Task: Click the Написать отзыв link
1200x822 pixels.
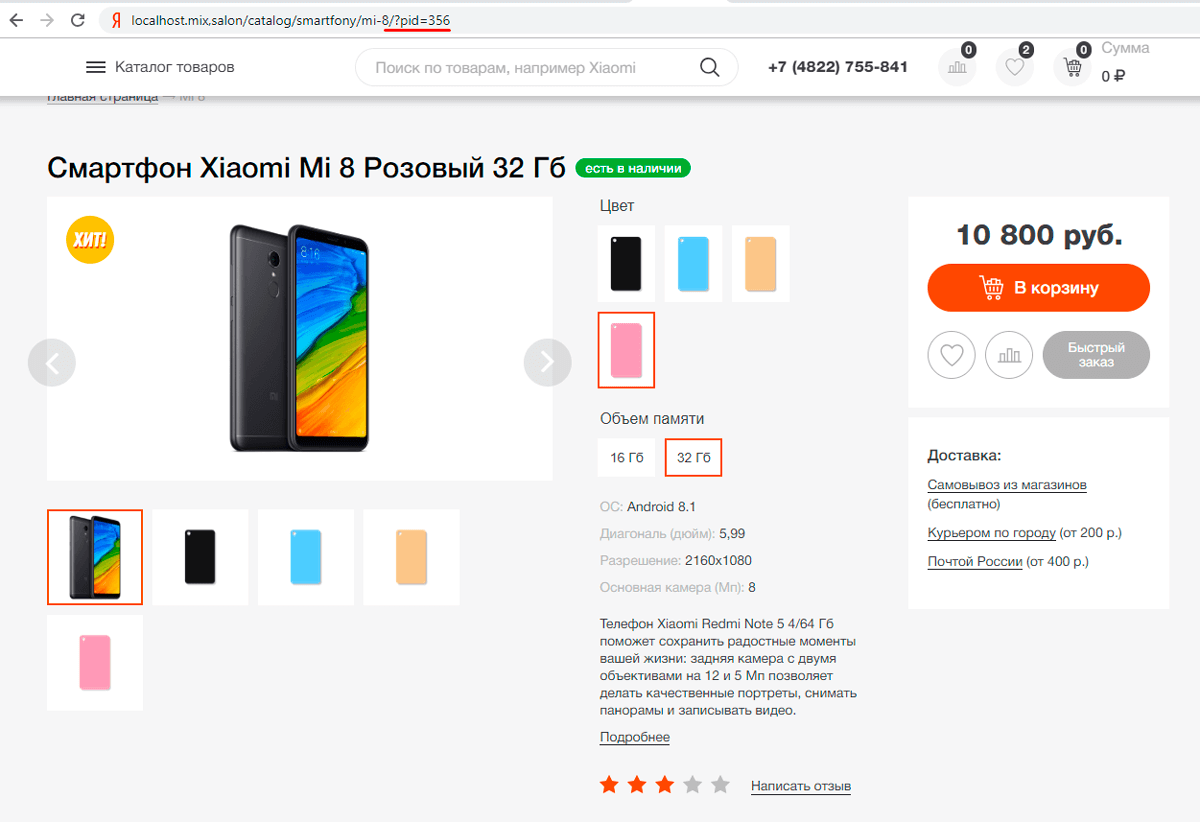Action: point(800,786)
